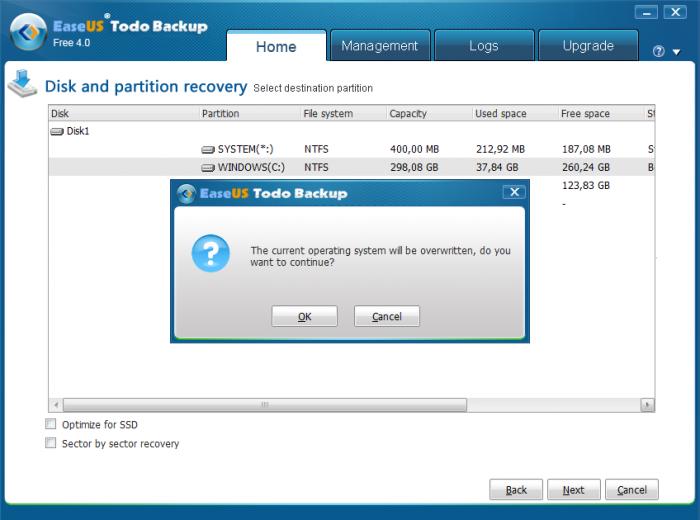Click the SYSTEM partition drive icon
Image resolution: width=700 pixels, height=520 pixels.
tap(208, 150)
